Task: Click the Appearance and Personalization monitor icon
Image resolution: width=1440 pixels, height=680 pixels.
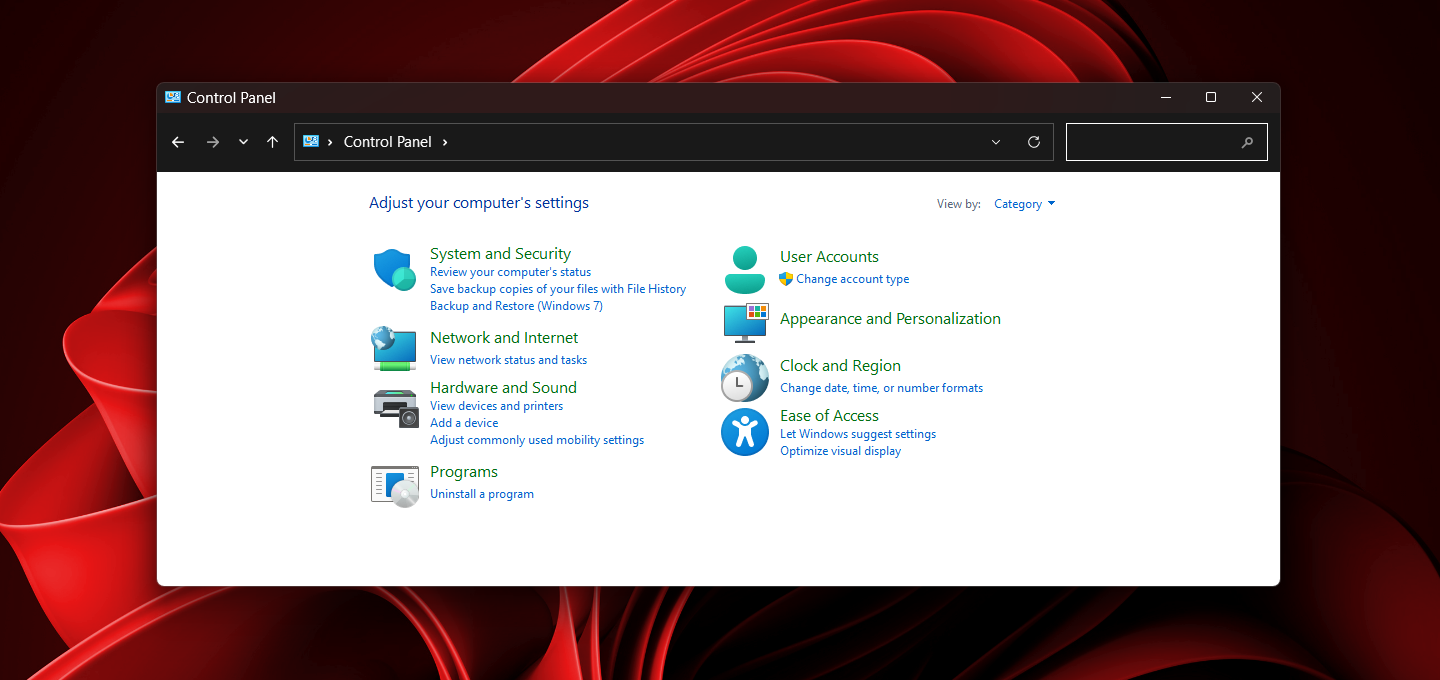Action: pyautogui.click(x=744, y=323)
